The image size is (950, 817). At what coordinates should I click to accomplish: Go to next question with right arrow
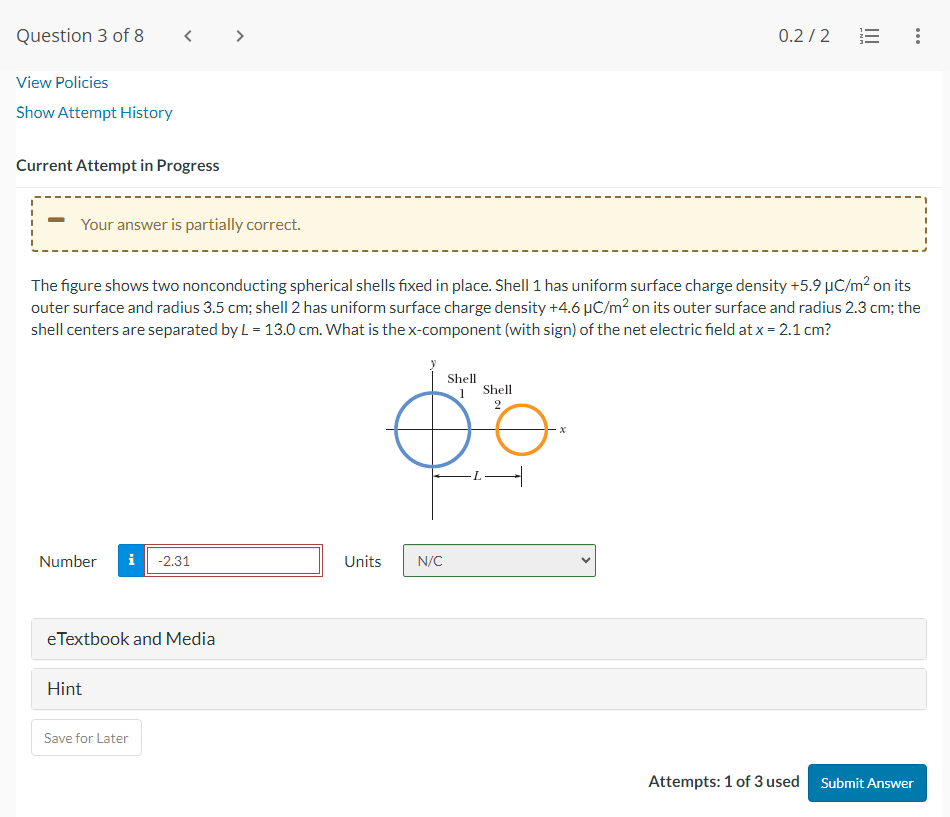pos(240,35)
